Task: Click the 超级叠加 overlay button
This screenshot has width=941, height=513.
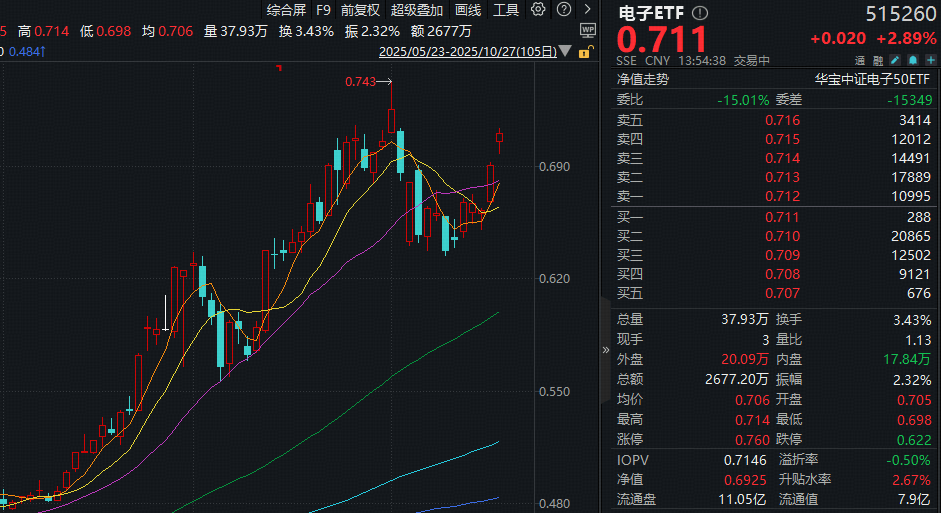Action: click(416, 10)
